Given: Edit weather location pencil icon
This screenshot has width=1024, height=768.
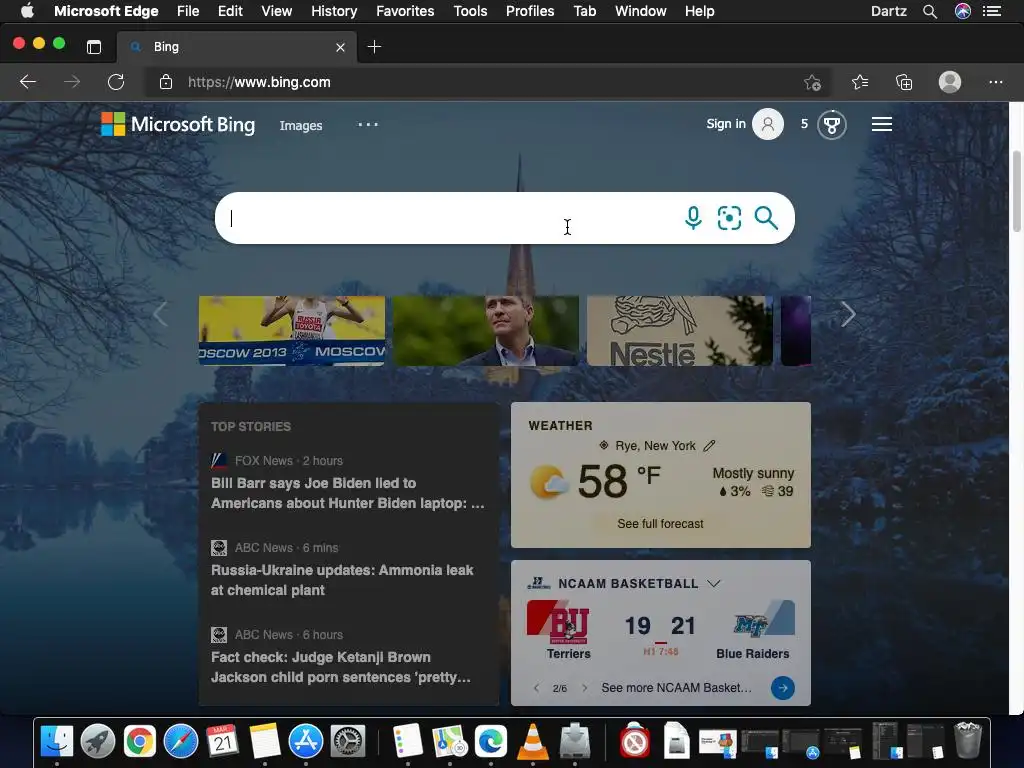Looking at the screenshot, I should [709, 446].
